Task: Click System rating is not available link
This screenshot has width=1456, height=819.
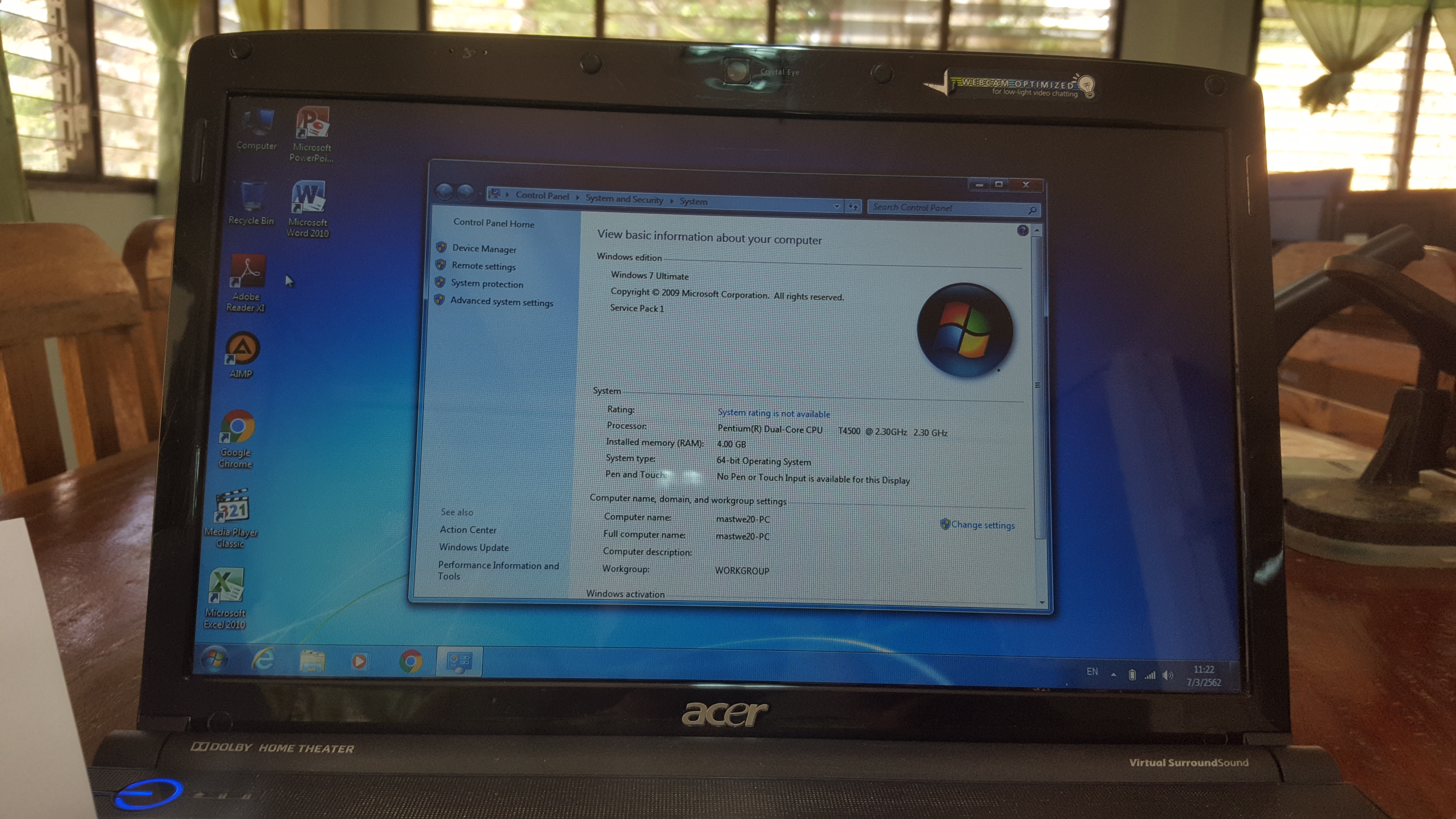Action: coord(773,413)
